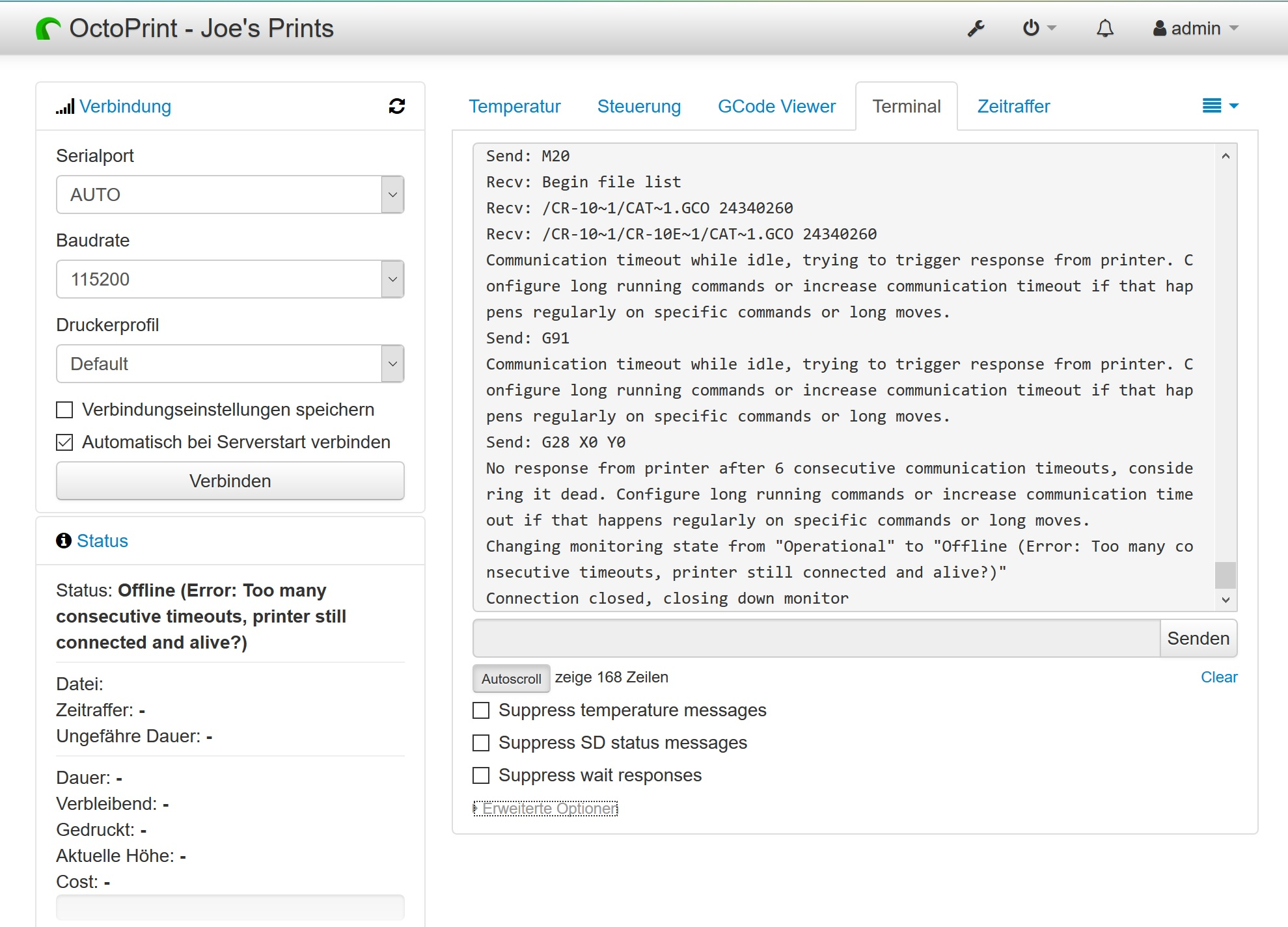The width and height of the screenshot is (1288, 927).
Task: Expand Erweiterte Optionen
Action: coord(545,809)
